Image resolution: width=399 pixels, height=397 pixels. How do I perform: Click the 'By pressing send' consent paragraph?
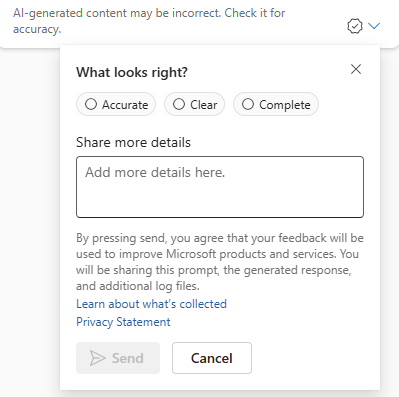coord(220,262)
